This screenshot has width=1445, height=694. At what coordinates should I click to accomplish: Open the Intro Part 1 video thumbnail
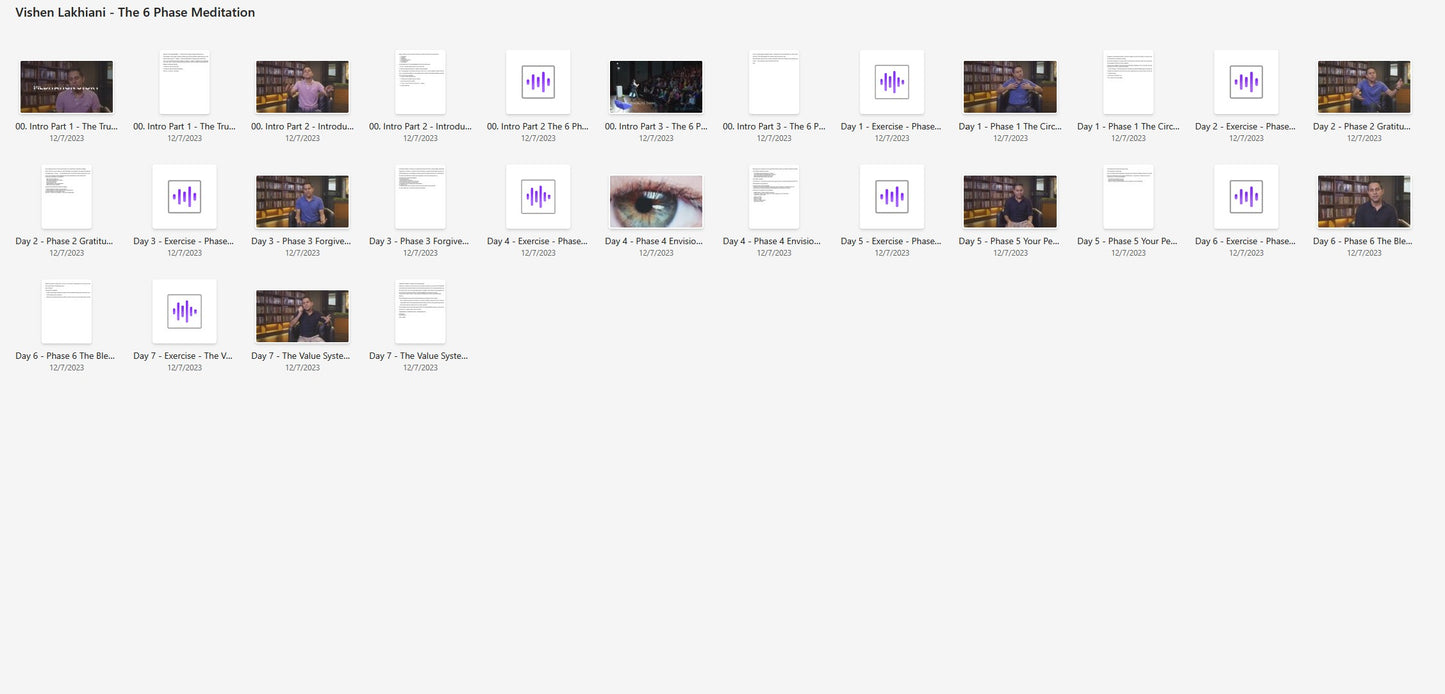66,87
